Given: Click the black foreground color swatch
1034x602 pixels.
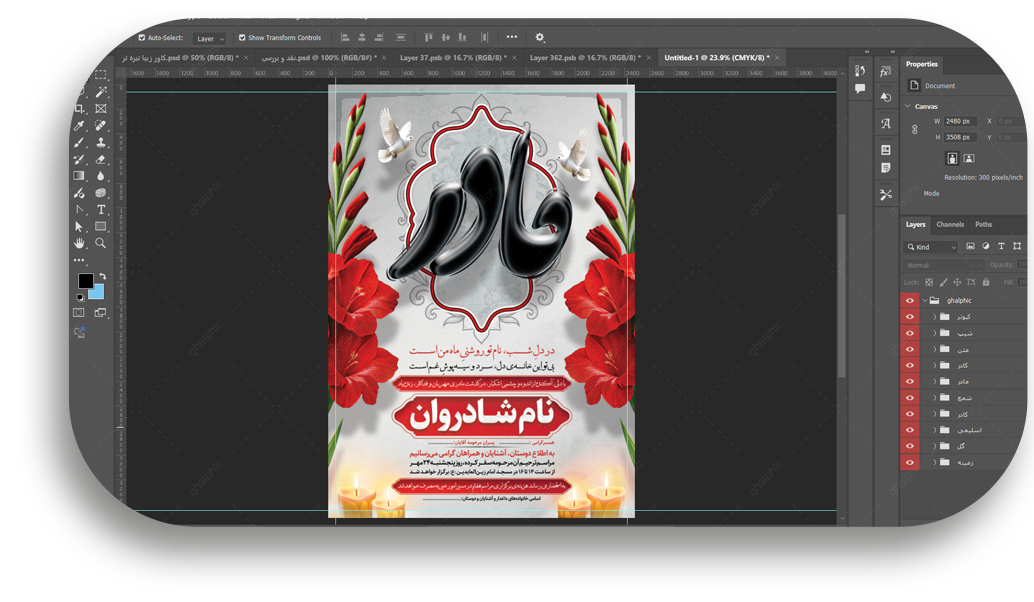Looking at the screenshot, I should pyautogui.click(x=86, y=281).
